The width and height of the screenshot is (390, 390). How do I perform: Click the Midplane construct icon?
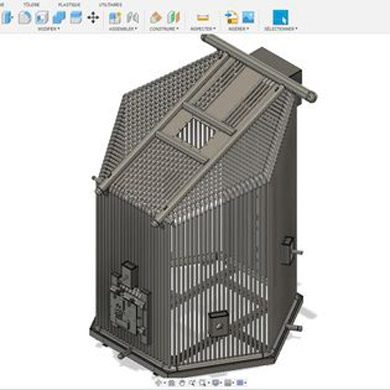pos(173,17)
